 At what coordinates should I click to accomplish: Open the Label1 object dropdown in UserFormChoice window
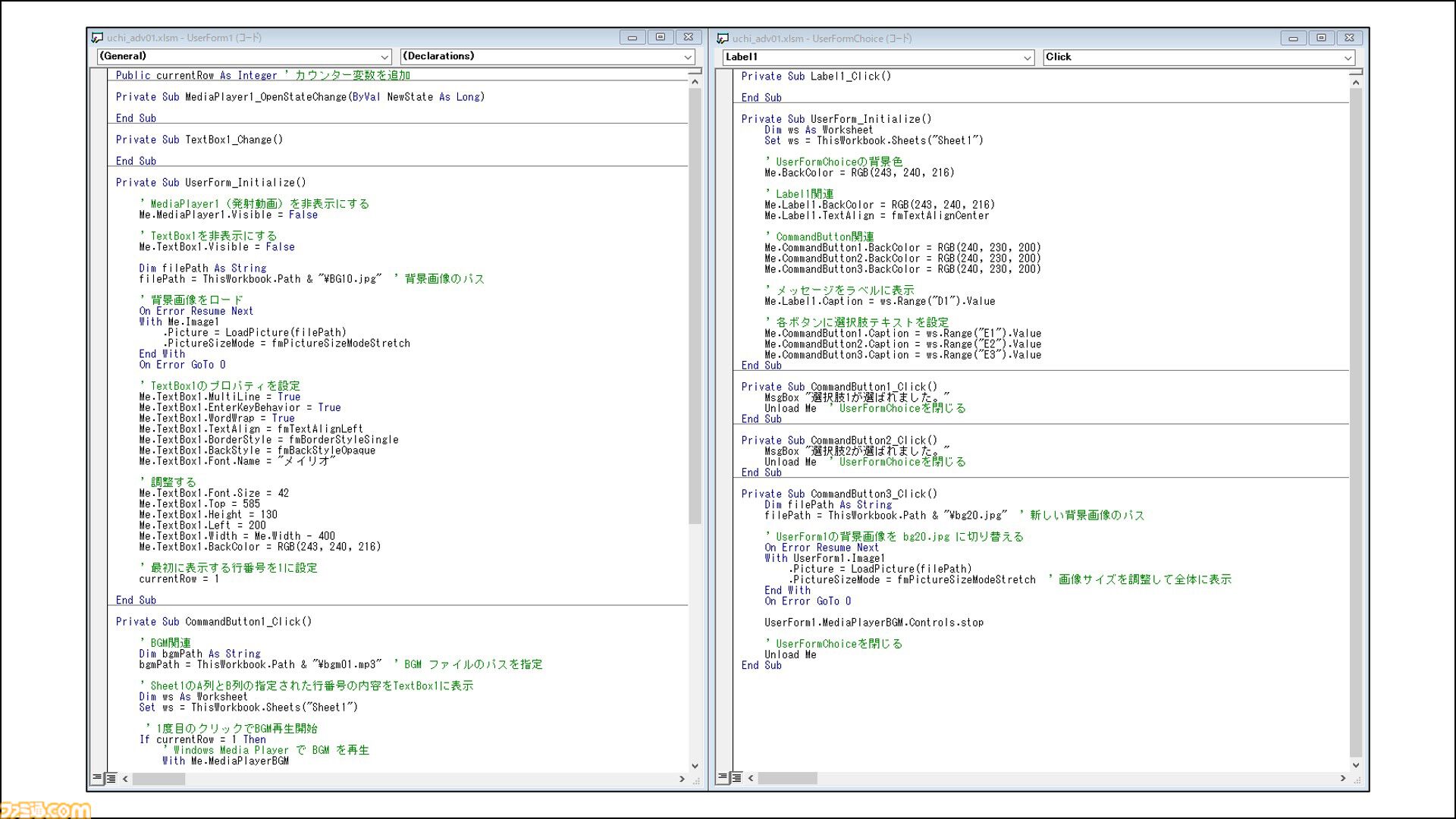(878, 57)
